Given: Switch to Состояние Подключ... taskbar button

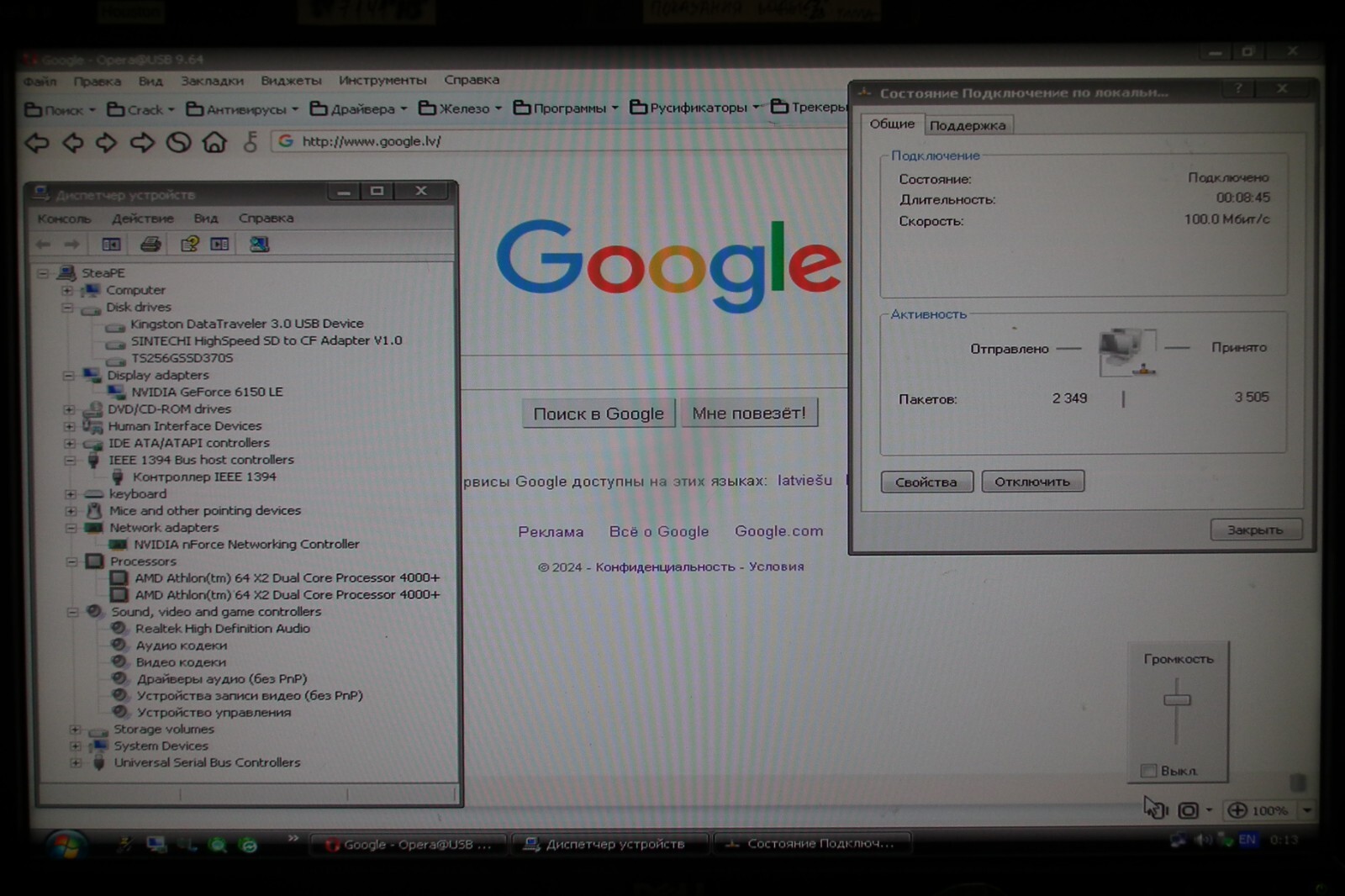Looking at the screenshot, I should click(x=813, y=843).
